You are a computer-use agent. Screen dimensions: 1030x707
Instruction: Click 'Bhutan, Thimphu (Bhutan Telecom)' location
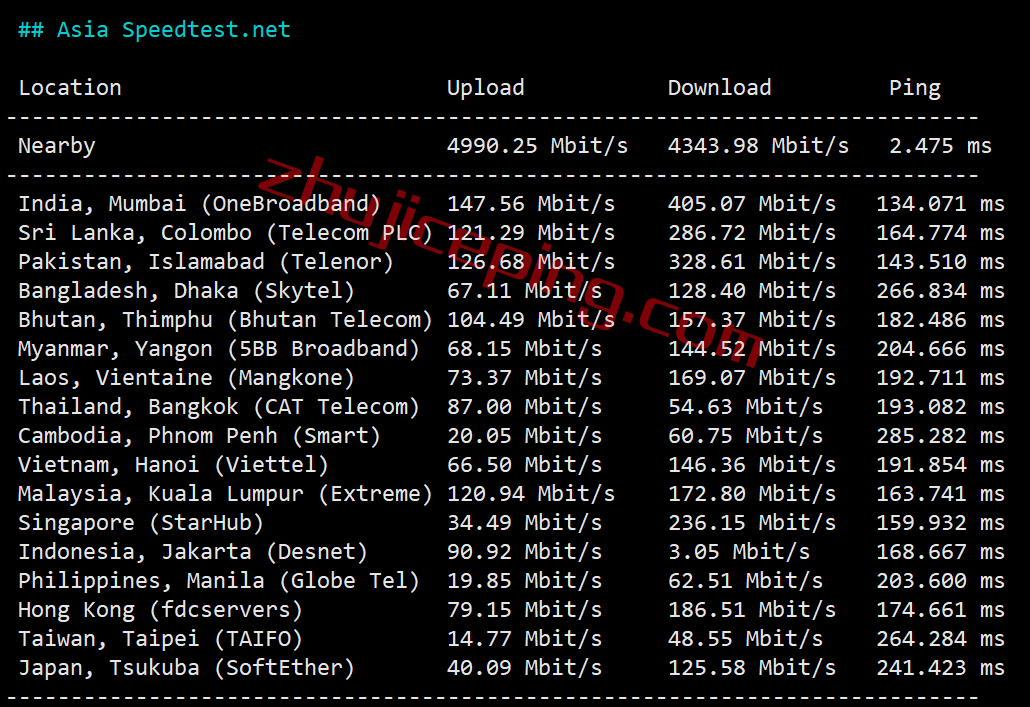point(225,320)
